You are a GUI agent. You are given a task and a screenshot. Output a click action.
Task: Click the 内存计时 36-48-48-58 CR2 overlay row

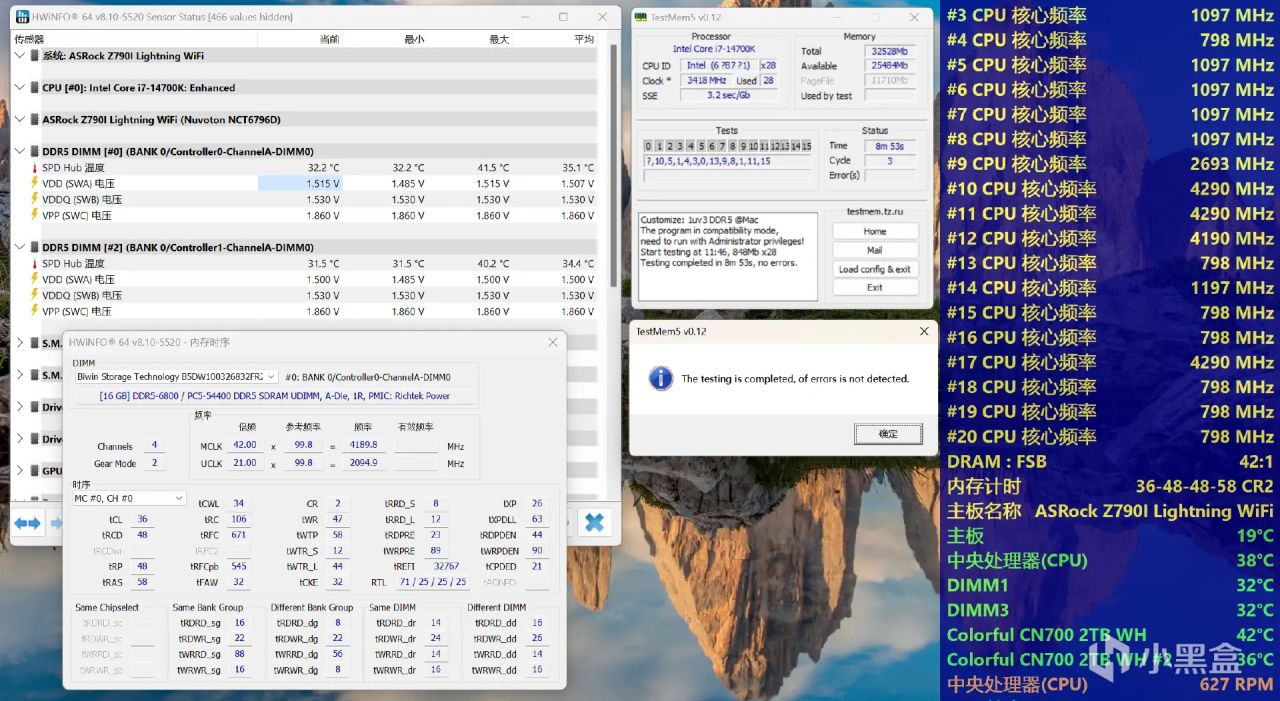1110,486
